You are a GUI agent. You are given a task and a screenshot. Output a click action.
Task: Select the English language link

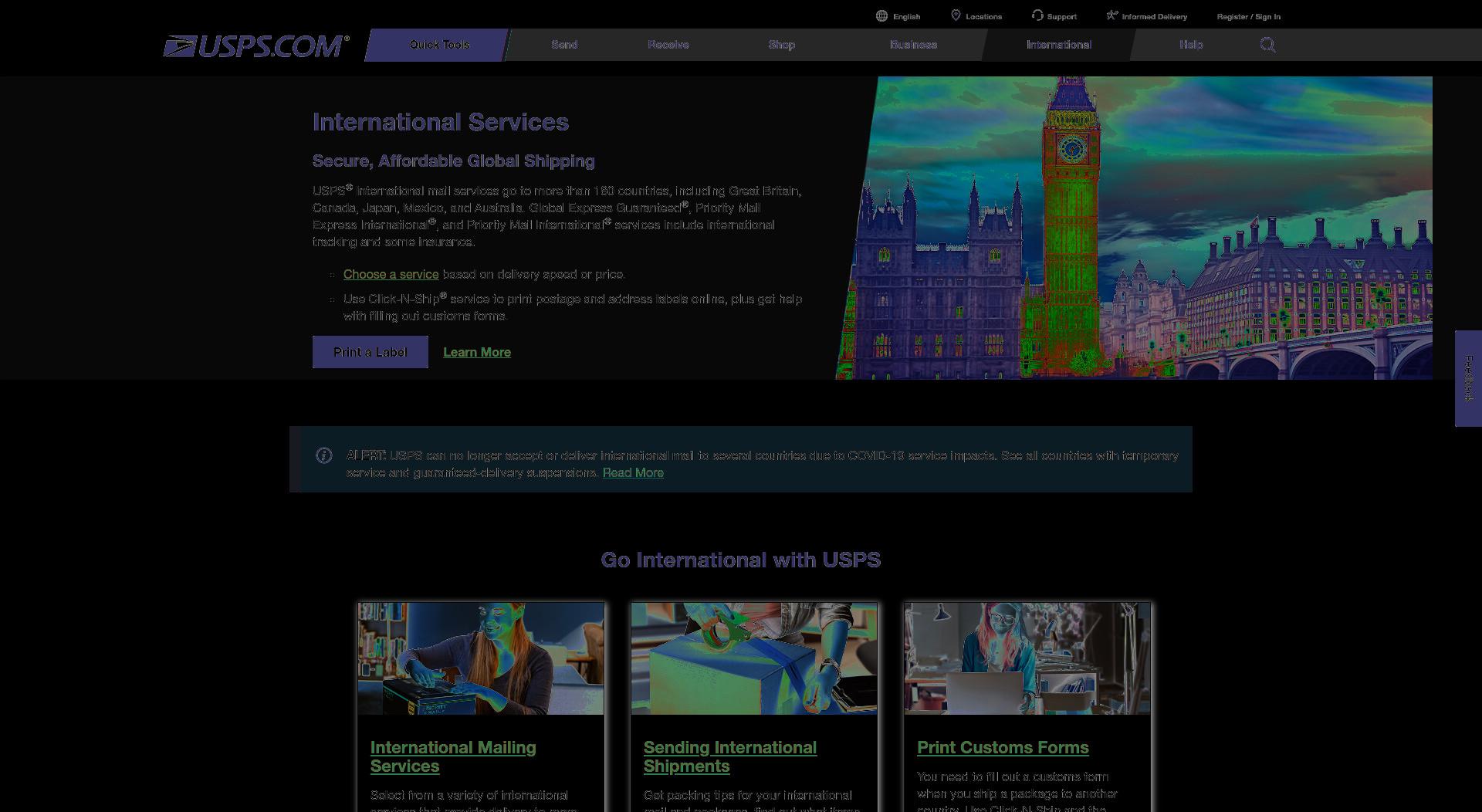click(906, 16)
